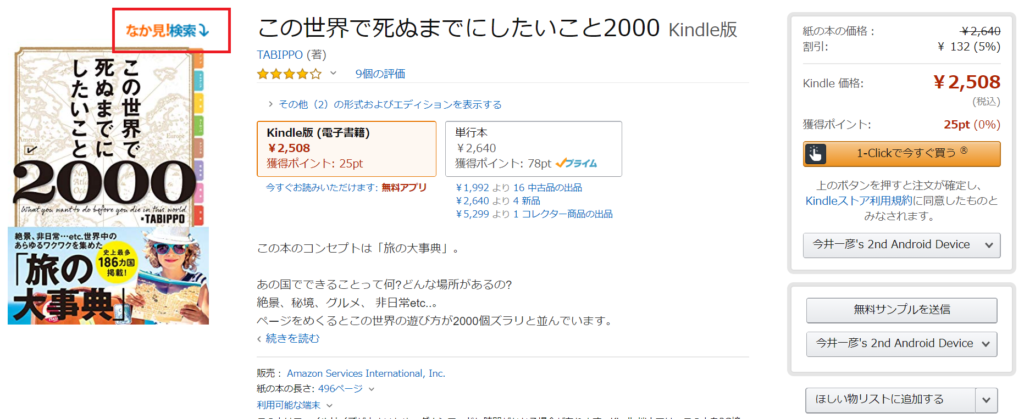Click the 1-Click buy hand icon
The width and height of the screenshot is (1024, 419).
816,153
